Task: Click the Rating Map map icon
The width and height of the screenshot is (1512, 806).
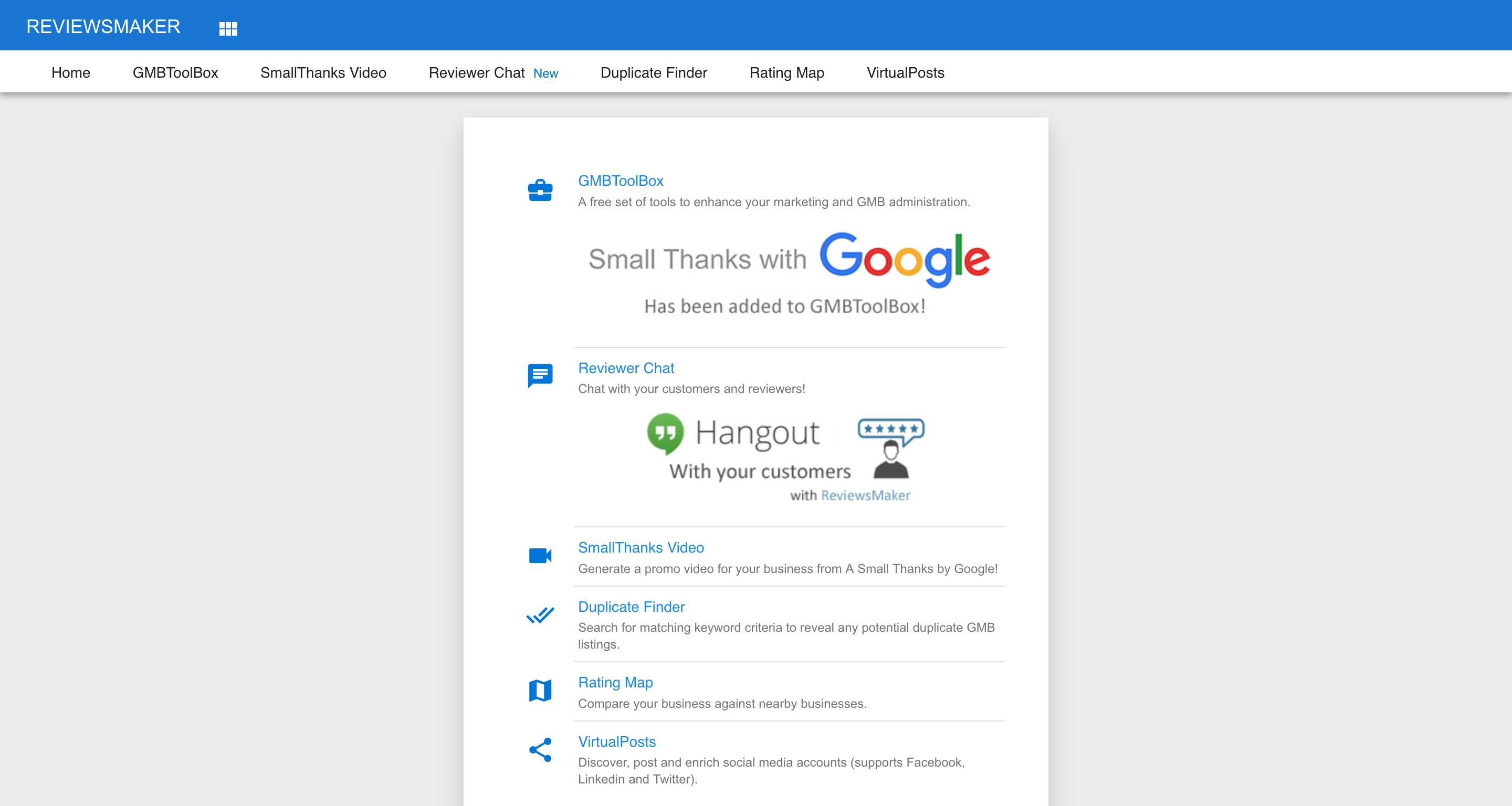Action: 540,691
